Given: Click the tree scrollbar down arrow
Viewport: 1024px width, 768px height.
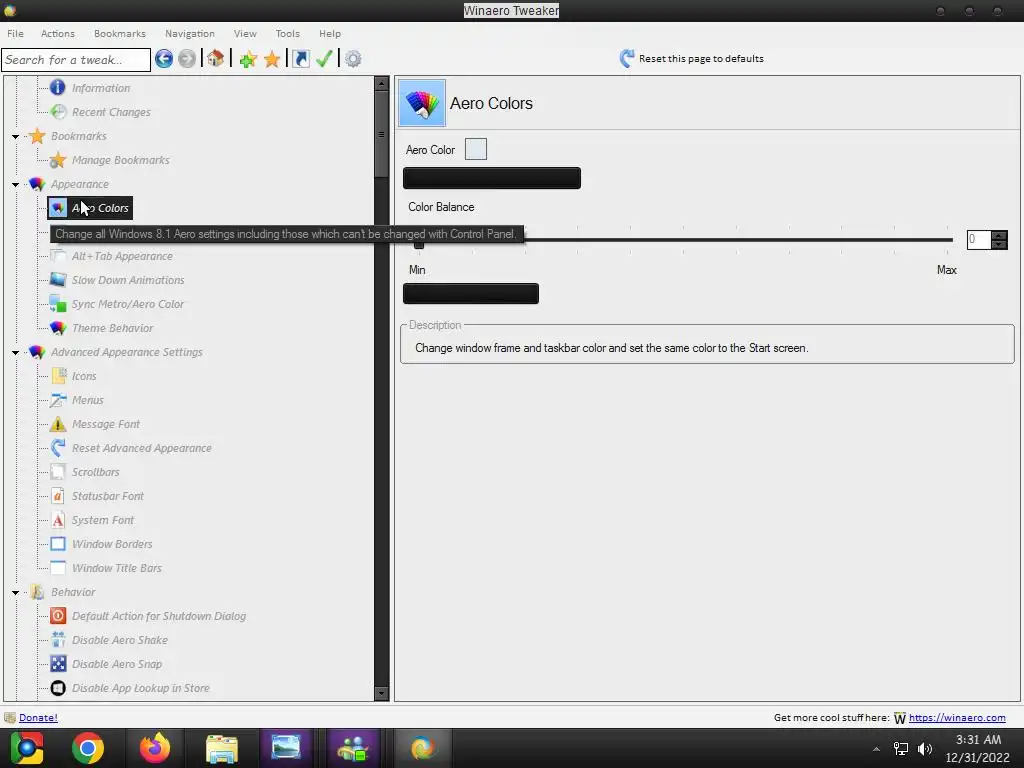Looking at the screenshot, I should coord(381,693).
